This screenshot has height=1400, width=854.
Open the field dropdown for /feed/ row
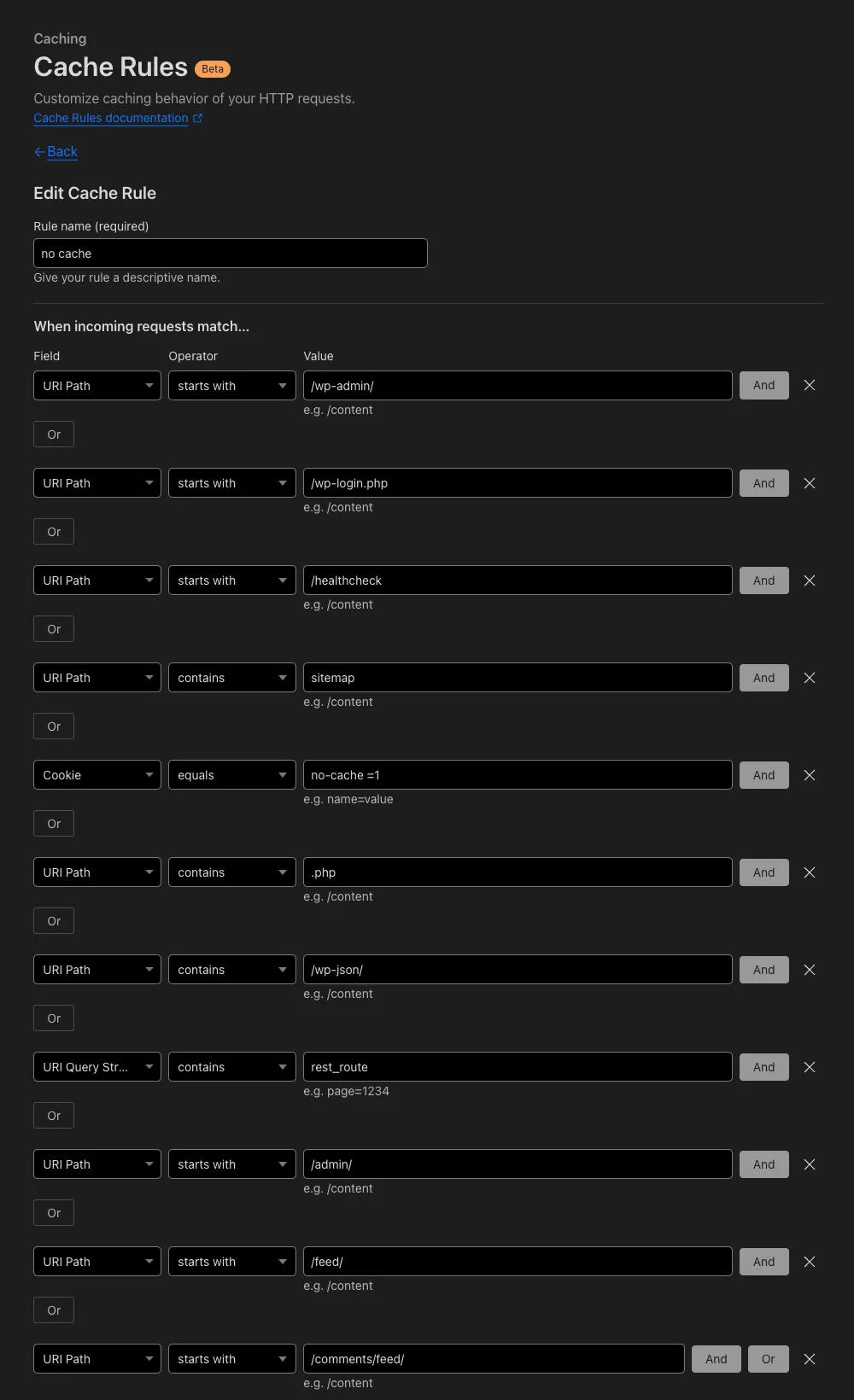pyautogui.click(x=97, y=1262)
